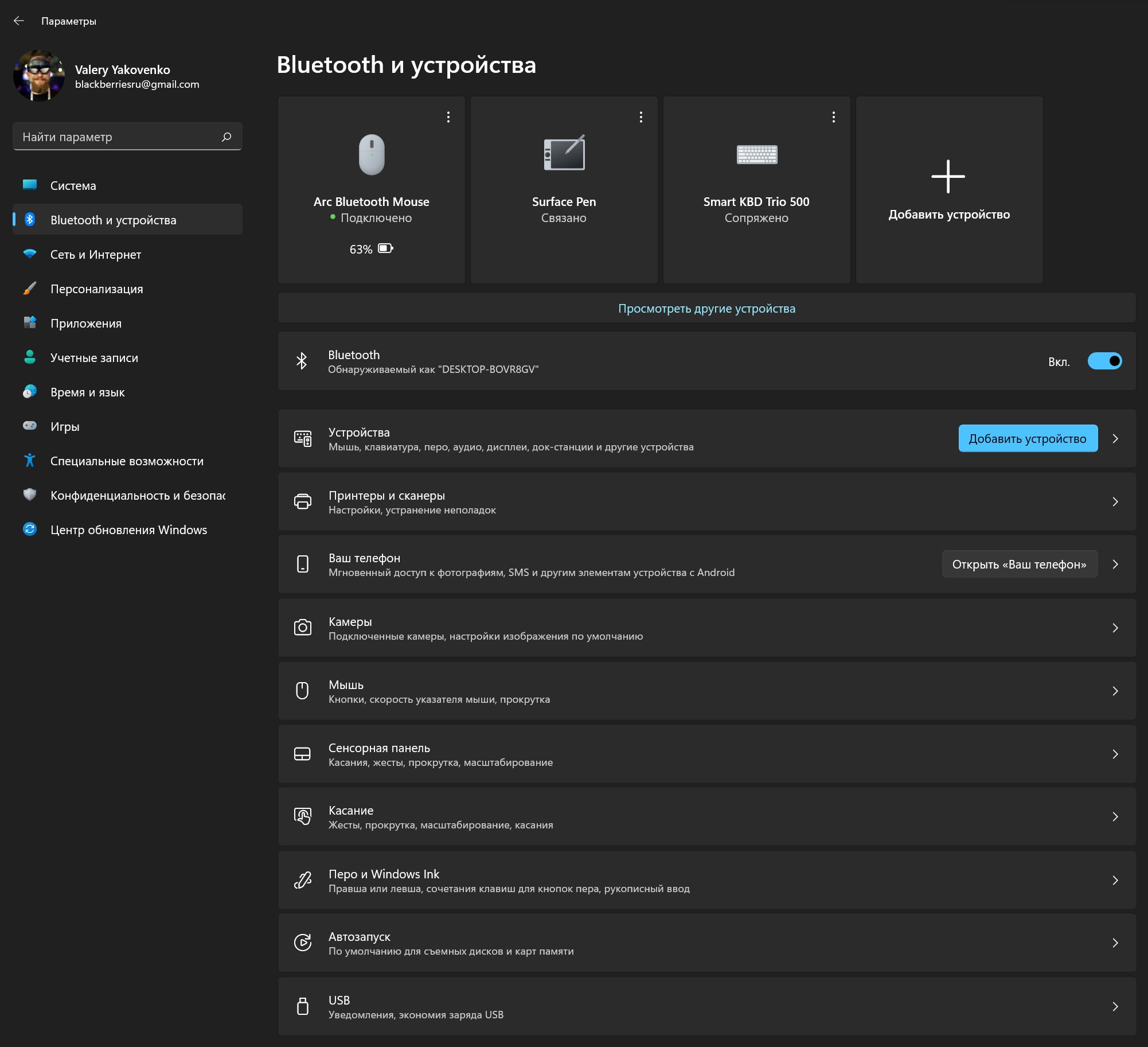Viewport: 1148px width, 1047px height.
Task: Click the Мышь mouse icon
Action: pyautogui.click(x=303, y=692)
